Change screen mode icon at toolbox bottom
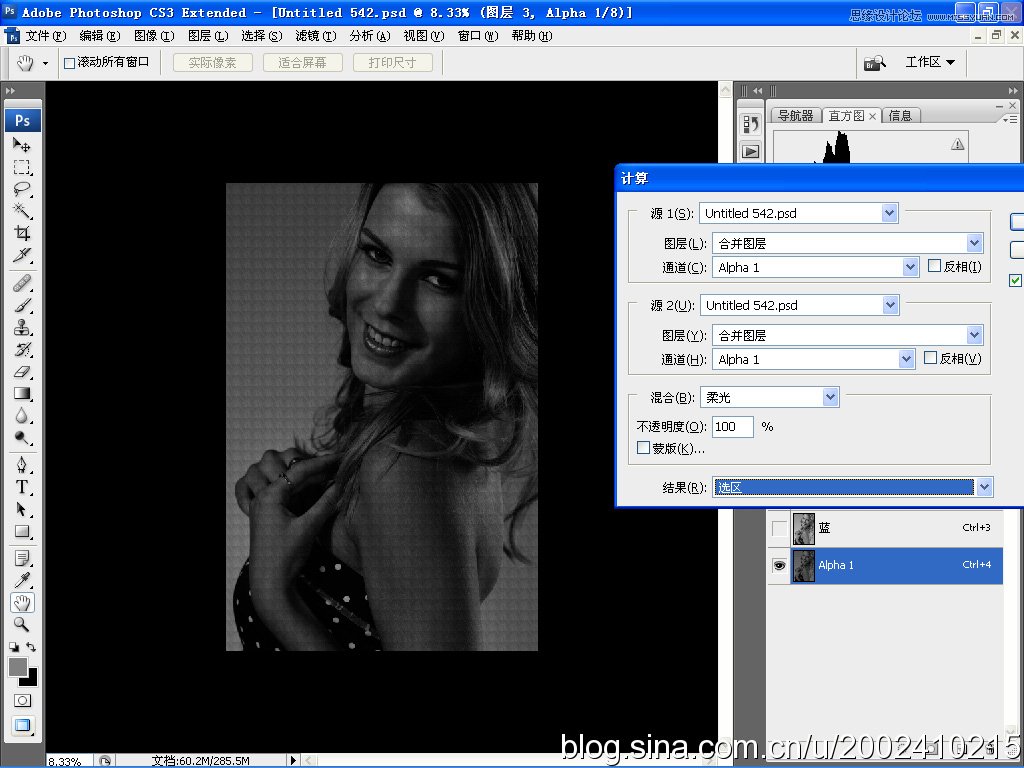The width and height of the screenshot is (1024, 768). 22,725
